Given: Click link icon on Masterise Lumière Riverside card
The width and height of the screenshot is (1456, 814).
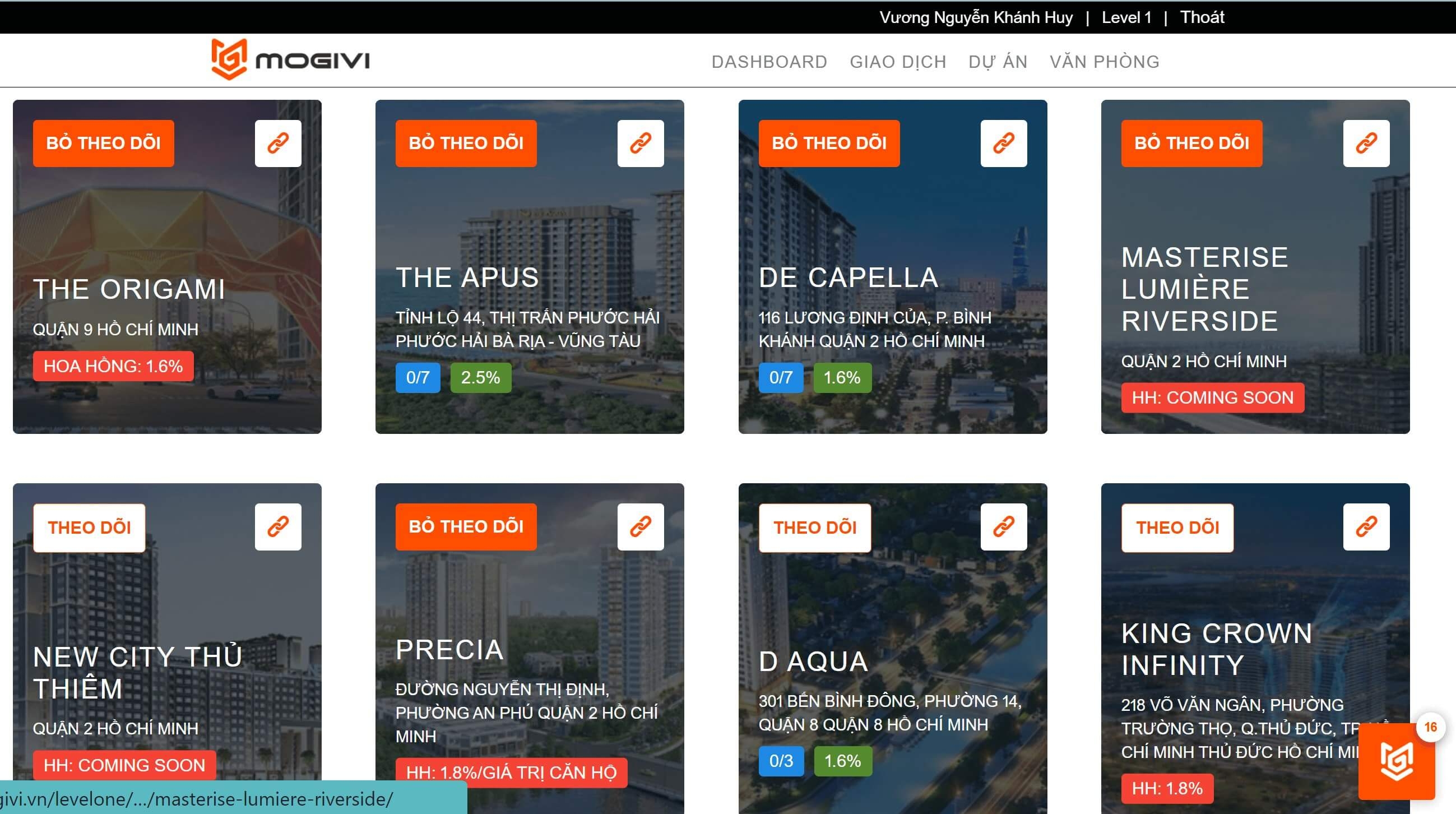Looking at the screenshot, I should click(1366, 143).
